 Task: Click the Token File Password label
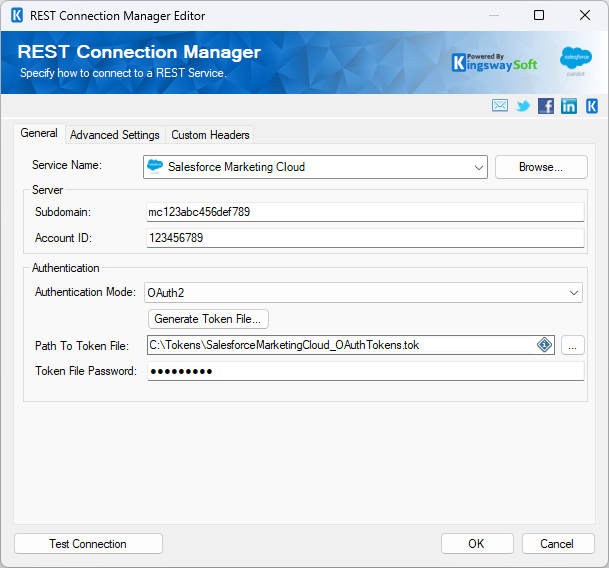86,371
